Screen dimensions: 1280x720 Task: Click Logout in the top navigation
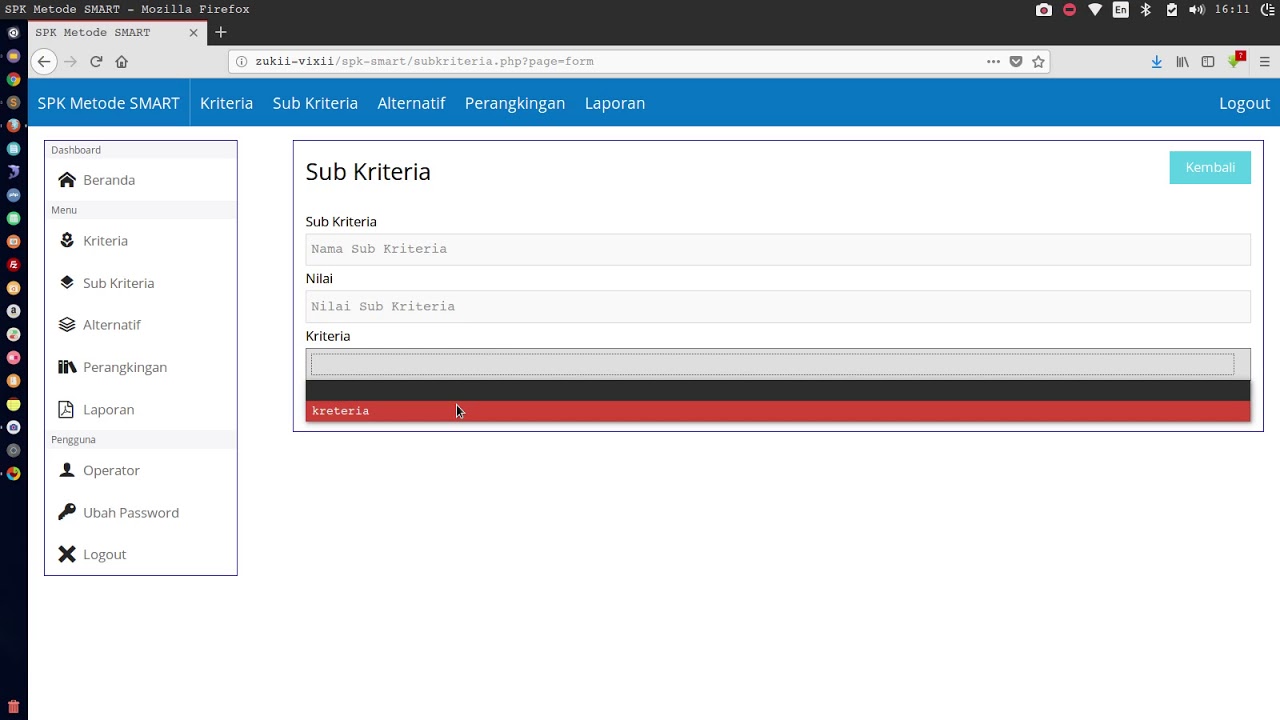pos(1244,103)
